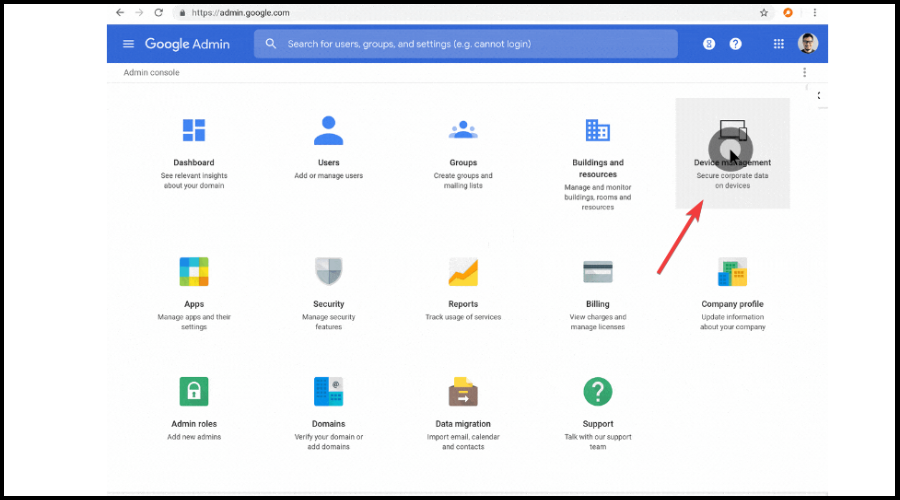
Task: Go forward in the browser
Action: [139, 13]
